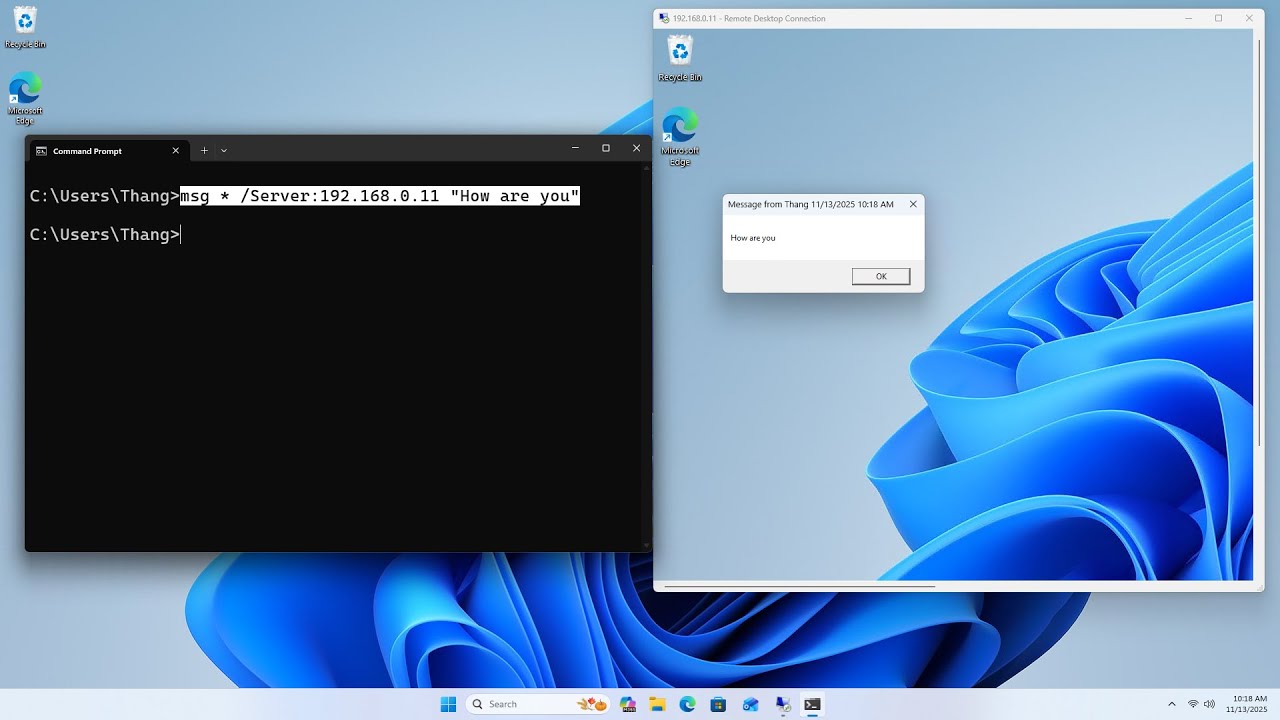Click OK in the message dialog
The image size is (1280, 720).
pos(881,276)
